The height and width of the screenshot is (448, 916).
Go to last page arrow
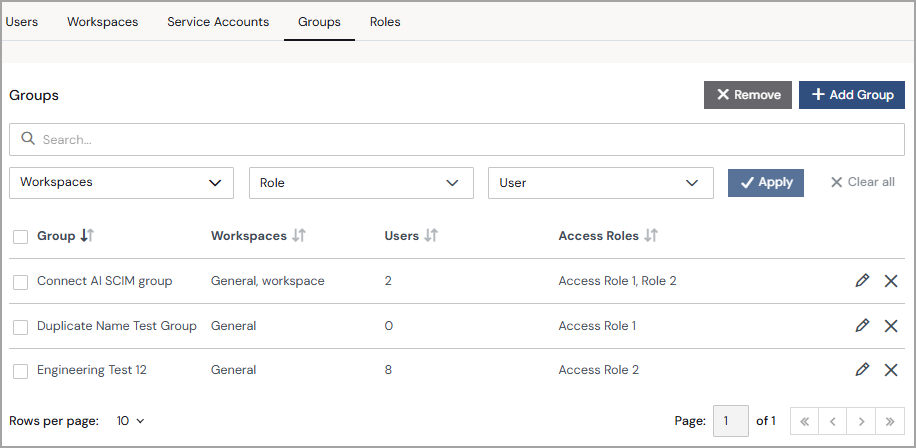pos(890,421)
